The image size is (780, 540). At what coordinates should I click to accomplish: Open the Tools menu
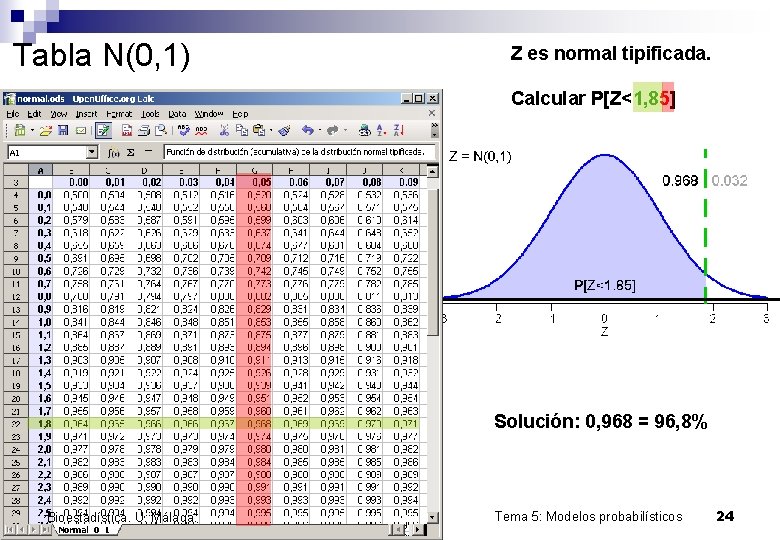coord(150,114)
